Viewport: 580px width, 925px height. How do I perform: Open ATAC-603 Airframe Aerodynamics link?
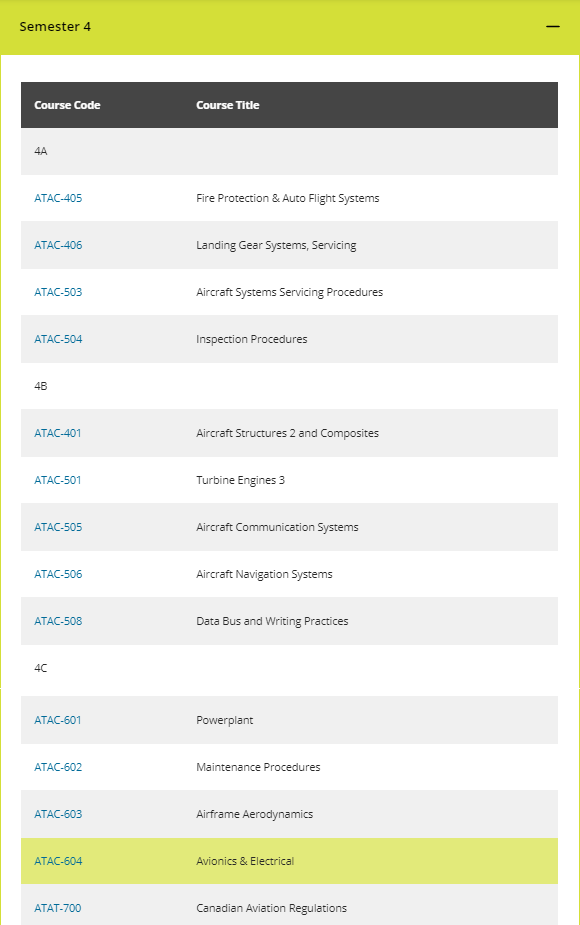coord(58,814)
